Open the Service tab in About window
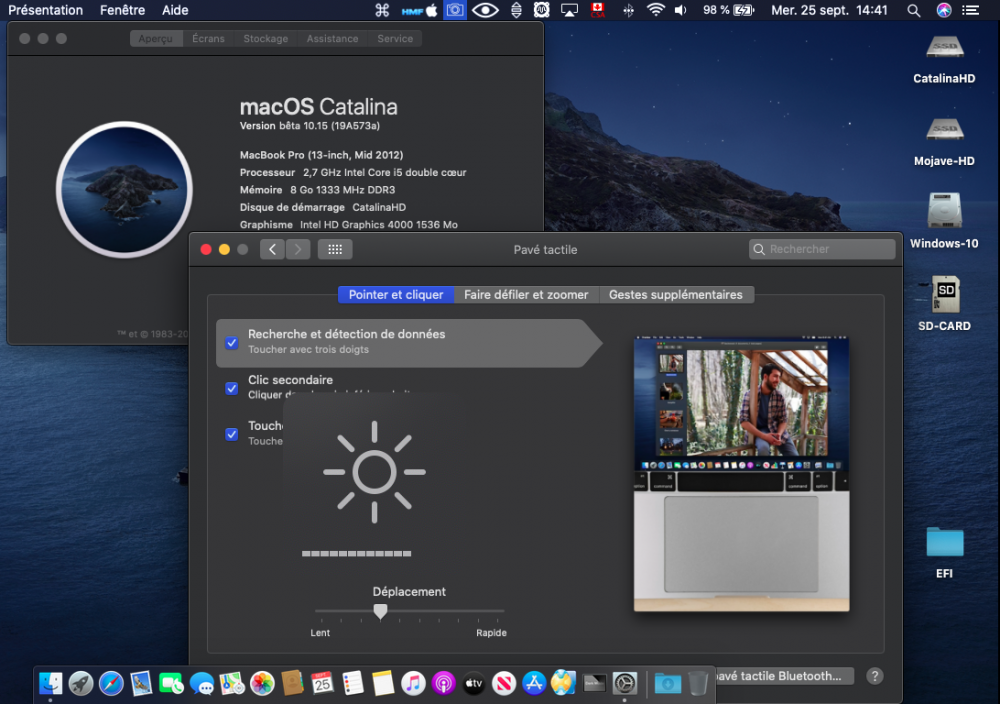This screenshot has width=1000, height=704. tap(395, 38)
